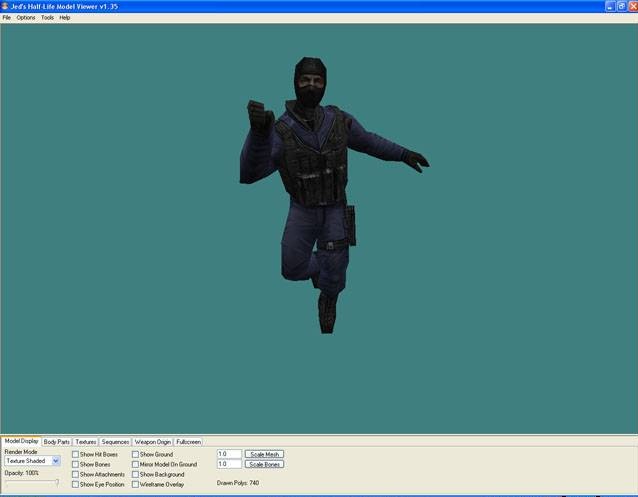Switch to the Model Display tab
The width and height of the screenshot is (638, 497).
[x=21, y=441]
